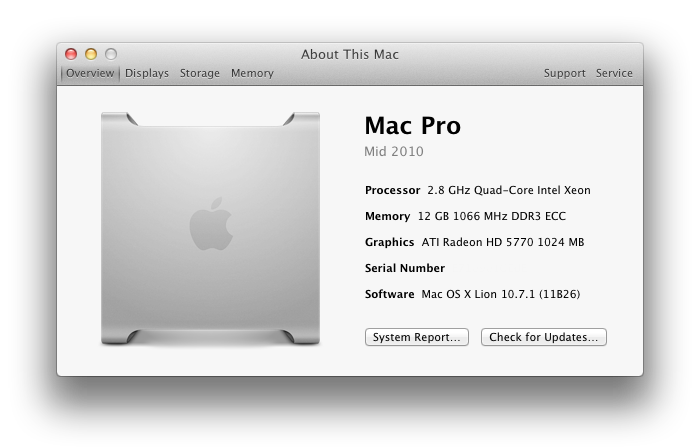Click the 'About This Mac' window title
Image resolution: width=700 pixels, height=447 pixels.
pos(350,54)
